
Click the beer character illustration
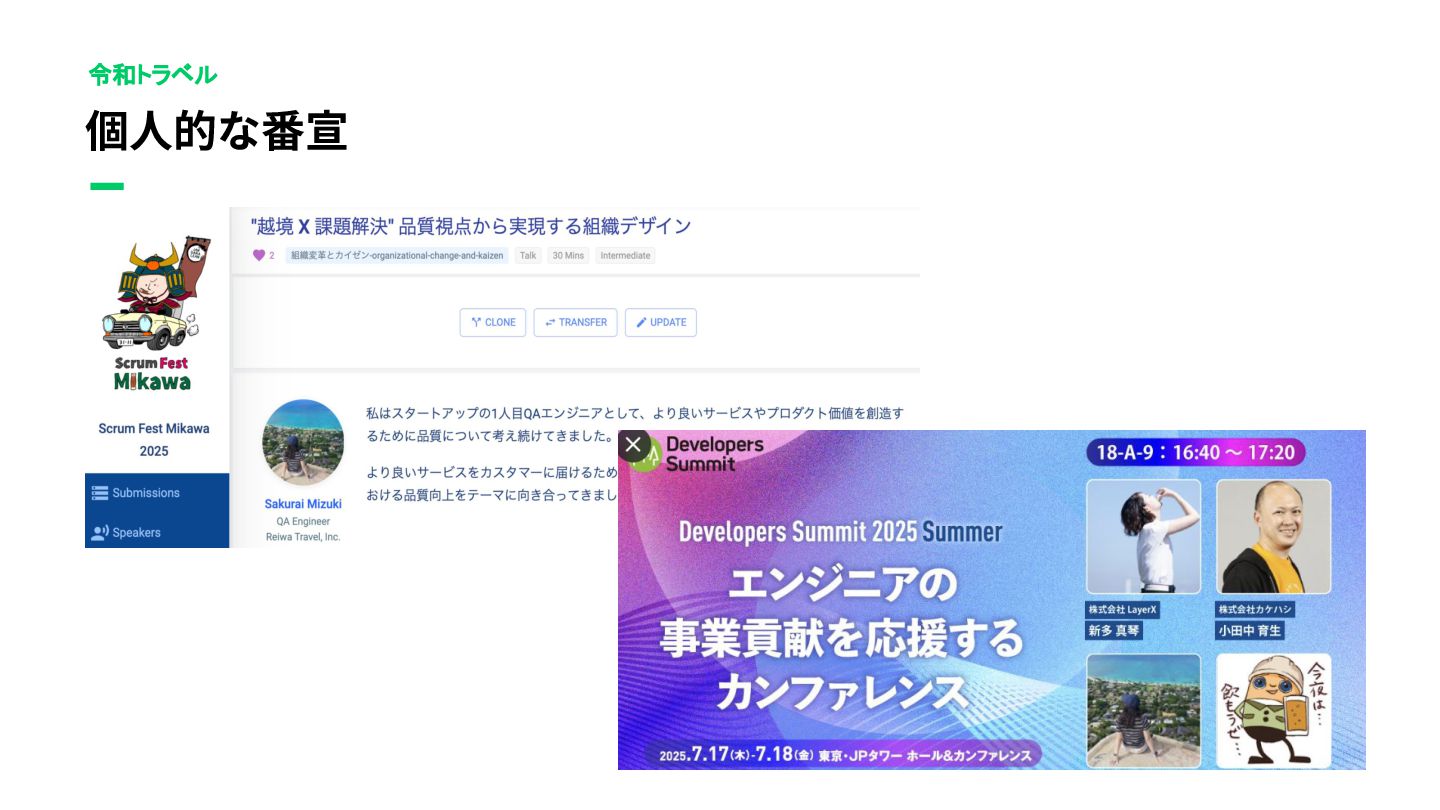[x=1274, y=711]
